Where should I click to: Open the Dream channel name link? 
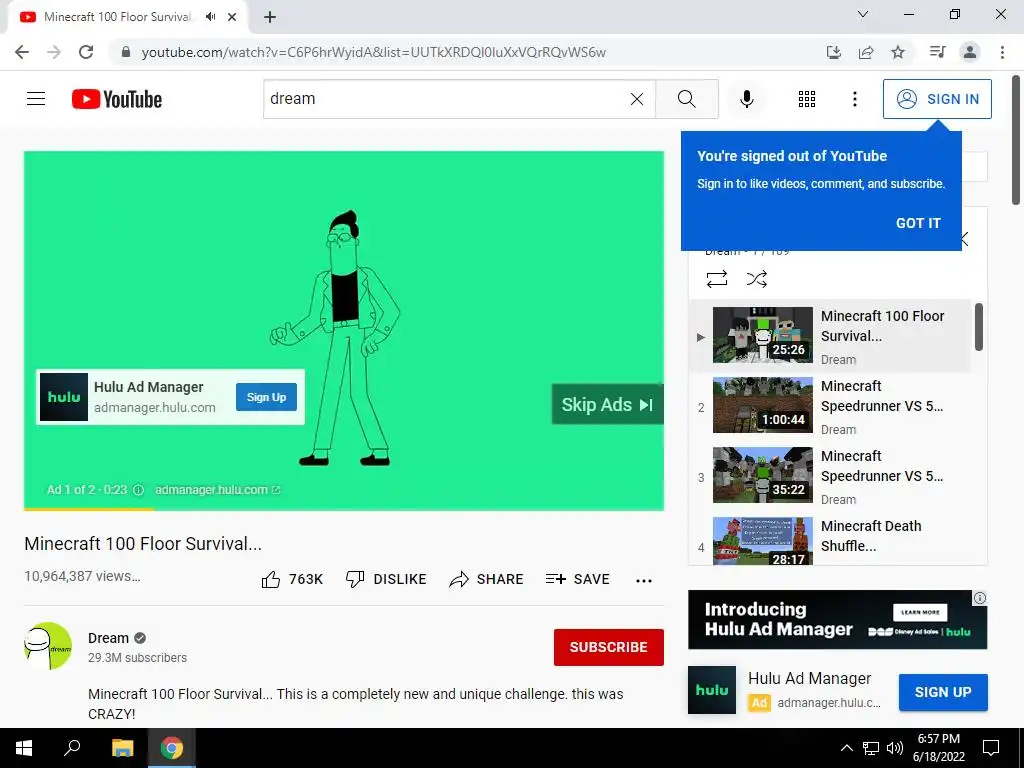pyautogui.click(x=108, y=638)
